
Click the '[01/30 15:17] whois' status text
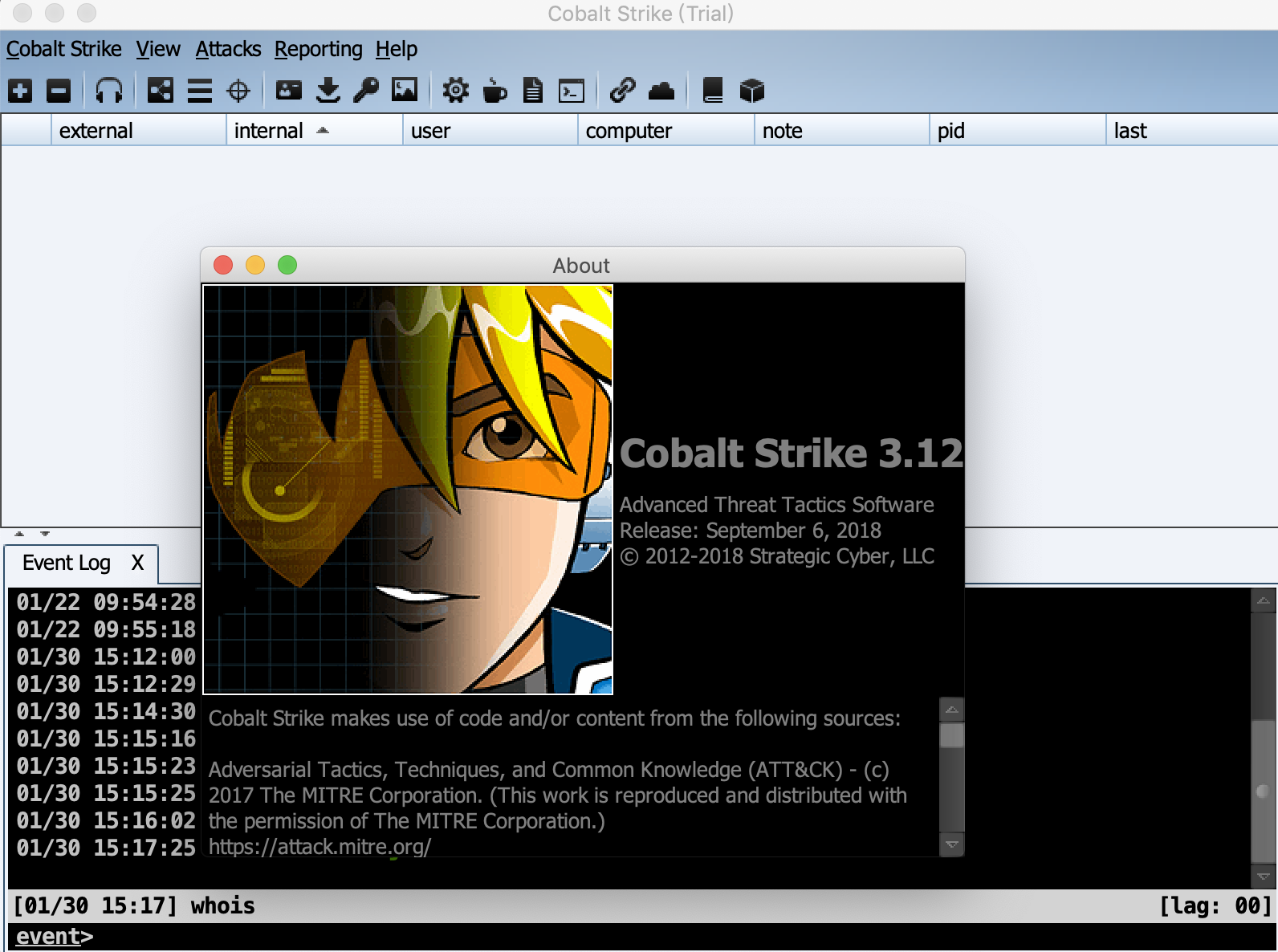click(134, 906)
